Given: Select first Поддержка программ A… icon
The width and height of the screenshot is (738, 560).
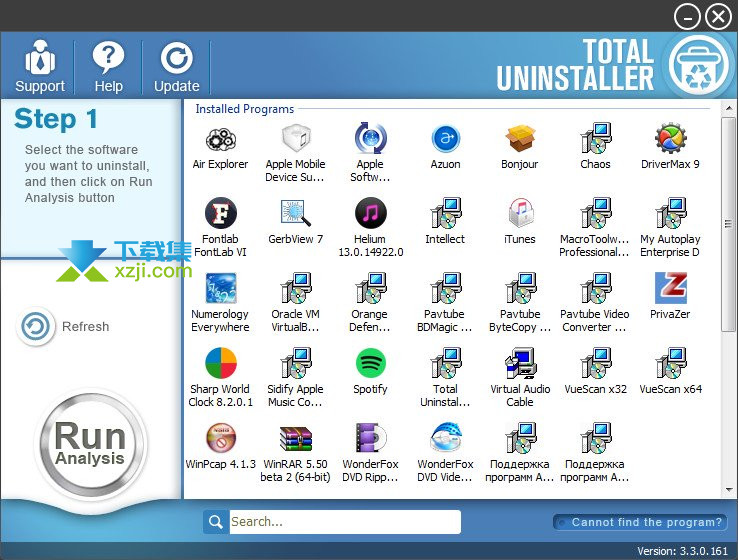Looking at the screenshot, I should tap(520, 438).
